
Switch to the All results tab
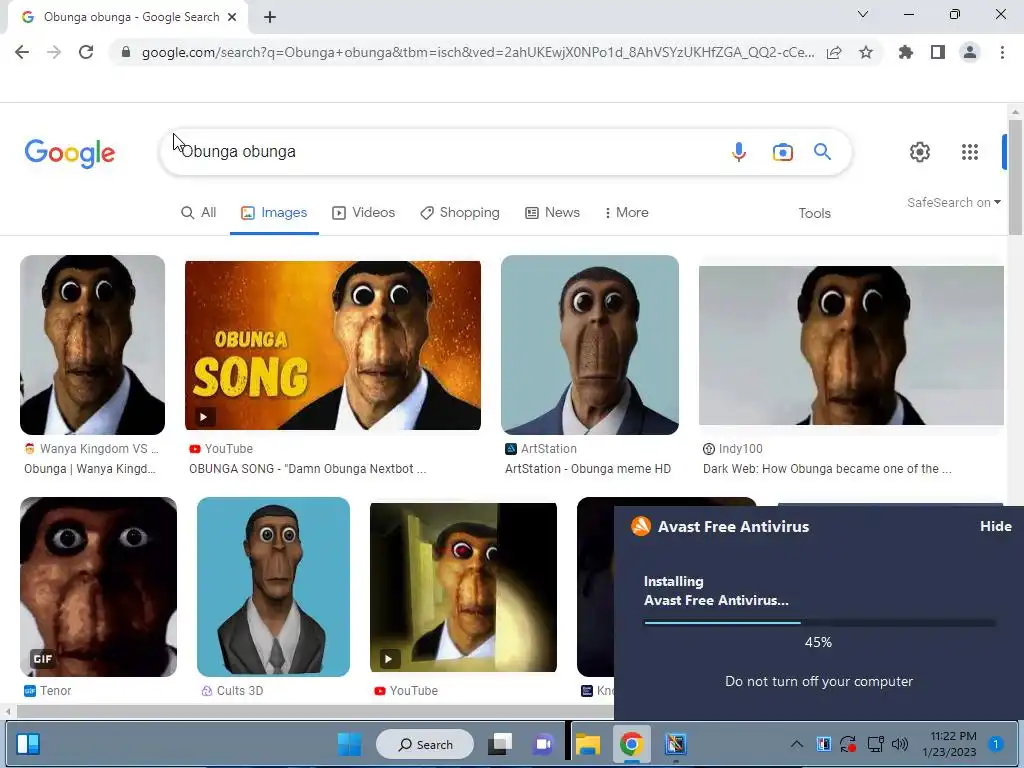click(x=199, y=213)
